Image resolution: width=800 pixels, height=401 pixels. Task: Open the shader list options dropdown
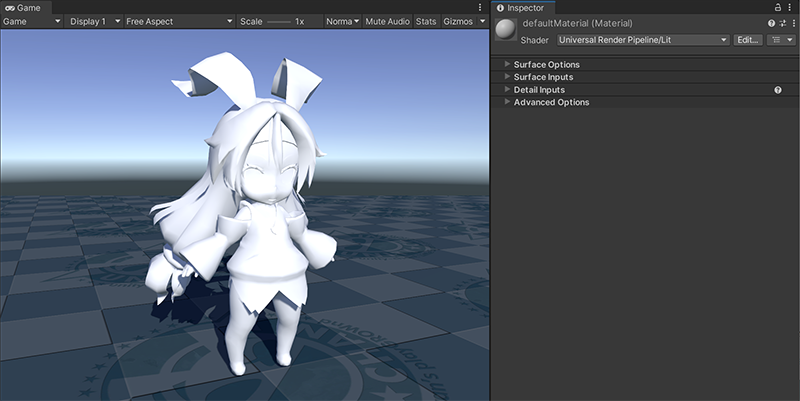coord(782,40)
